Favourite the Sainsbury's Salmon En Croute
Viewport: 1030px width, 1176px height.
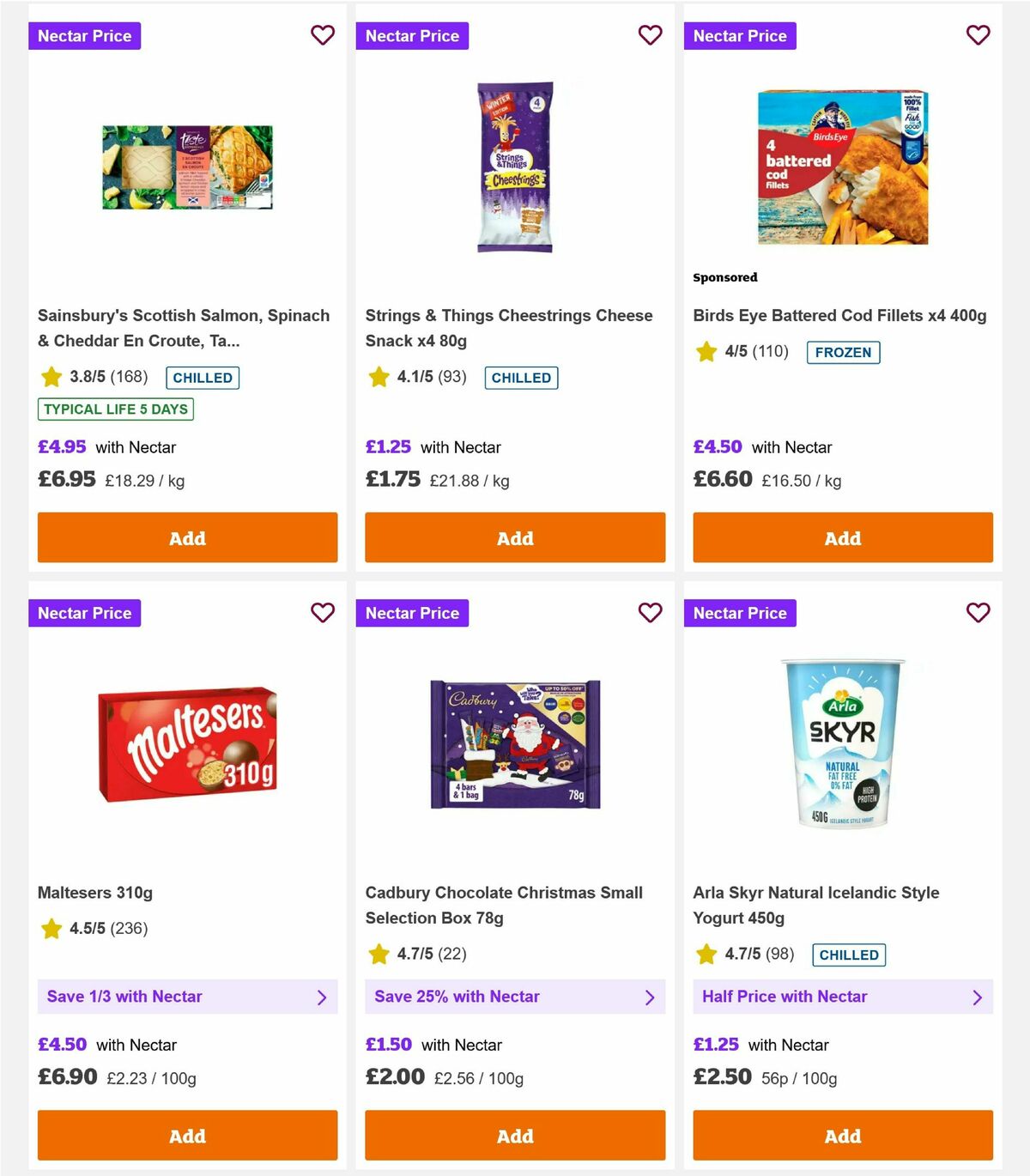click(323, 35)
